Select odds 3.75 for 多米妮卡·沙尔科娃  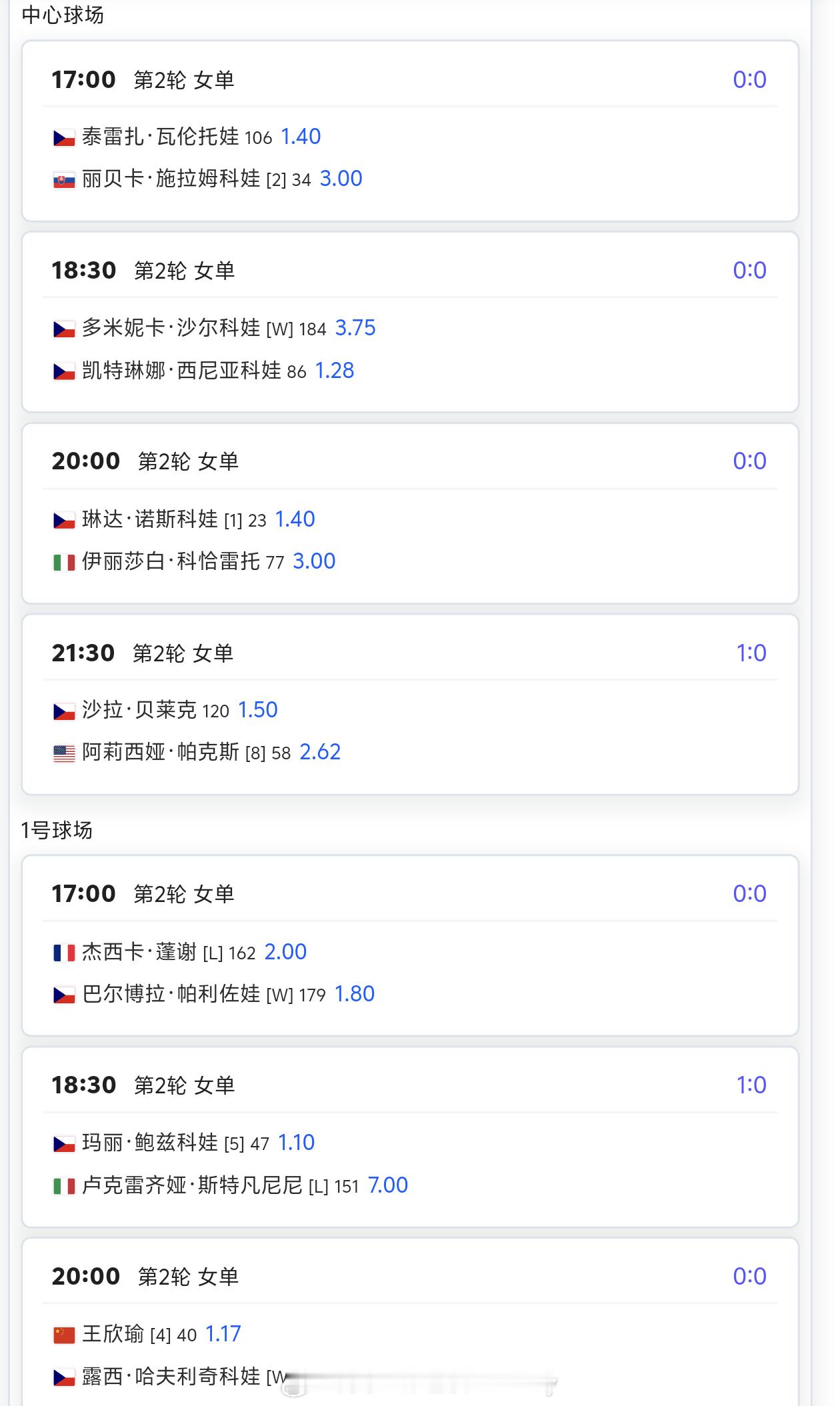pos(355,328)
